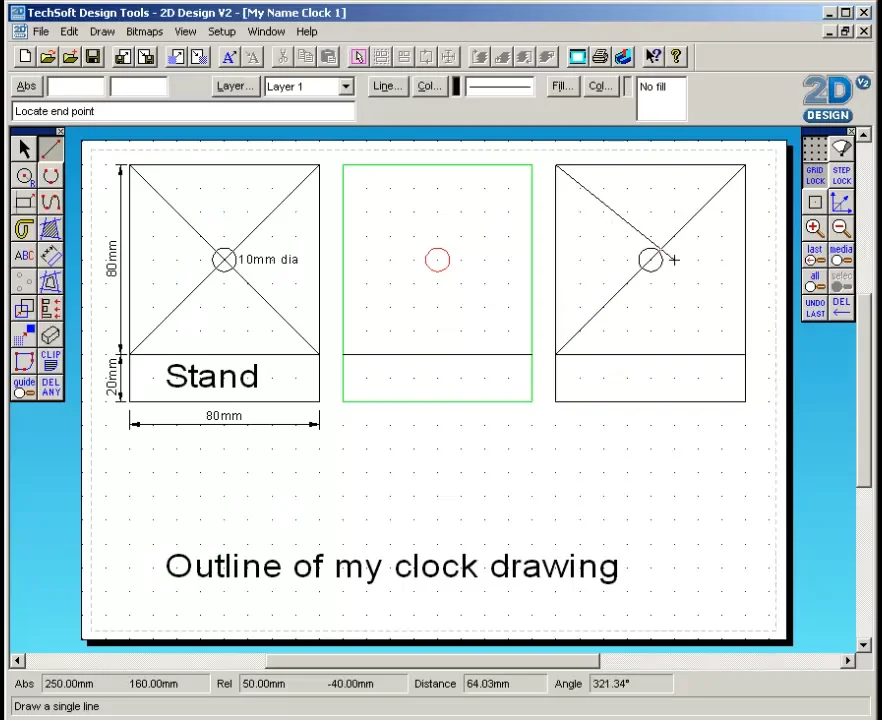Open the View menu
This screenshot has width=882, height=720.
(185, 32)
